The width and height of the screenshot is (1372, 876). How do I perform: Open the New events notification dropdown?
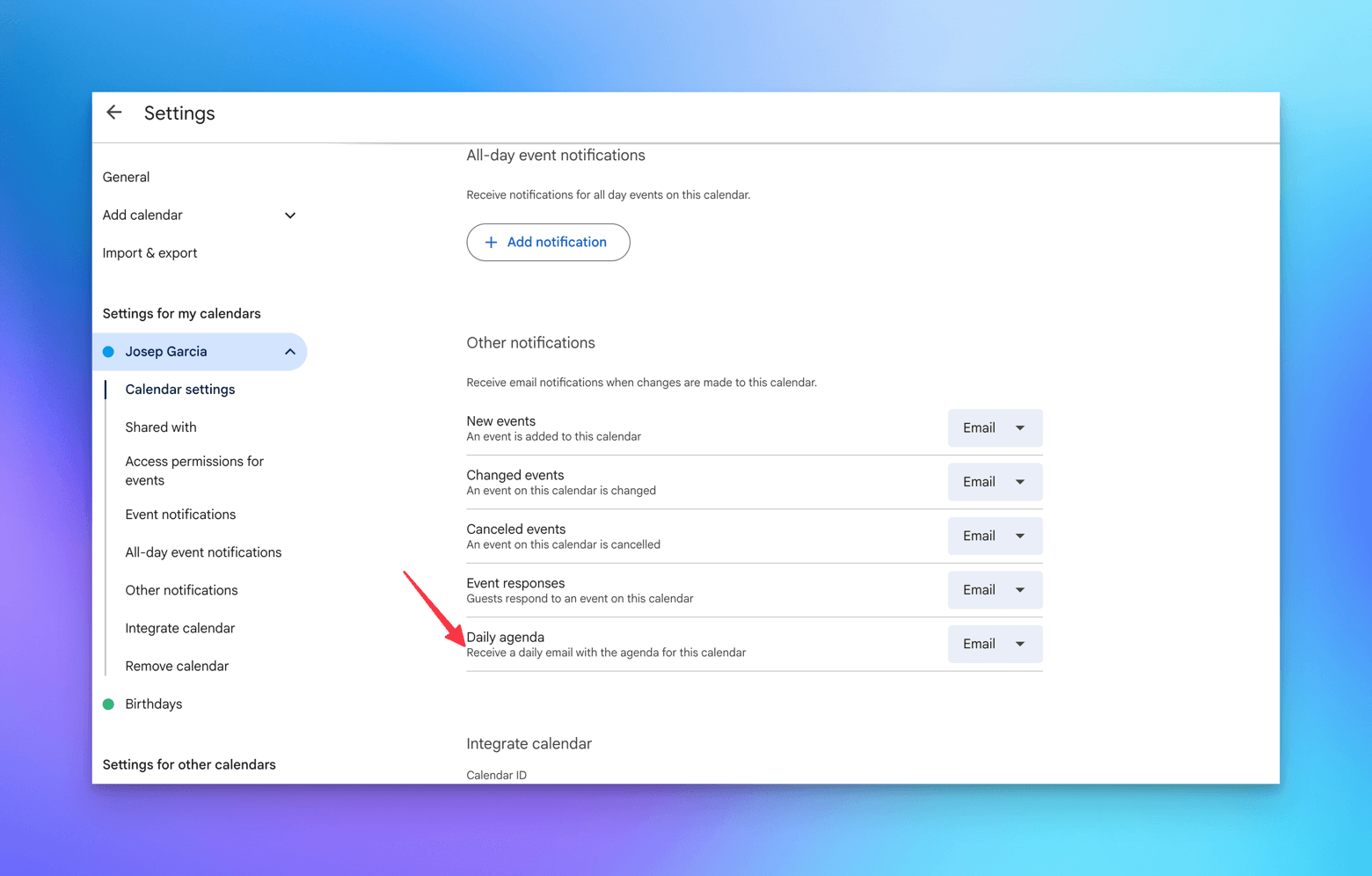[x=994, y=428]
